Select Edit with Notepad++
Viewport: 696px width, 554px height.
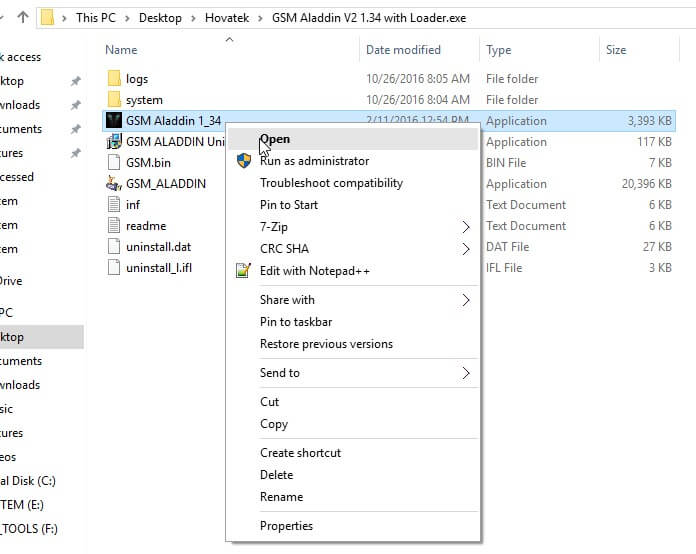click(x=353, y=271)
